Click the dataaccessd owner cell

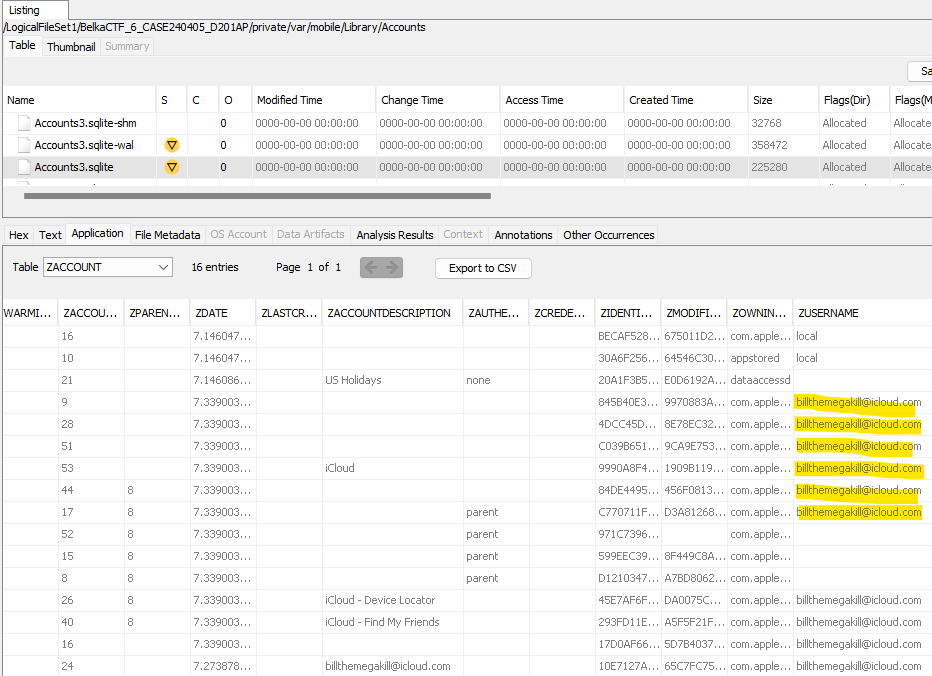coord(760,380)
